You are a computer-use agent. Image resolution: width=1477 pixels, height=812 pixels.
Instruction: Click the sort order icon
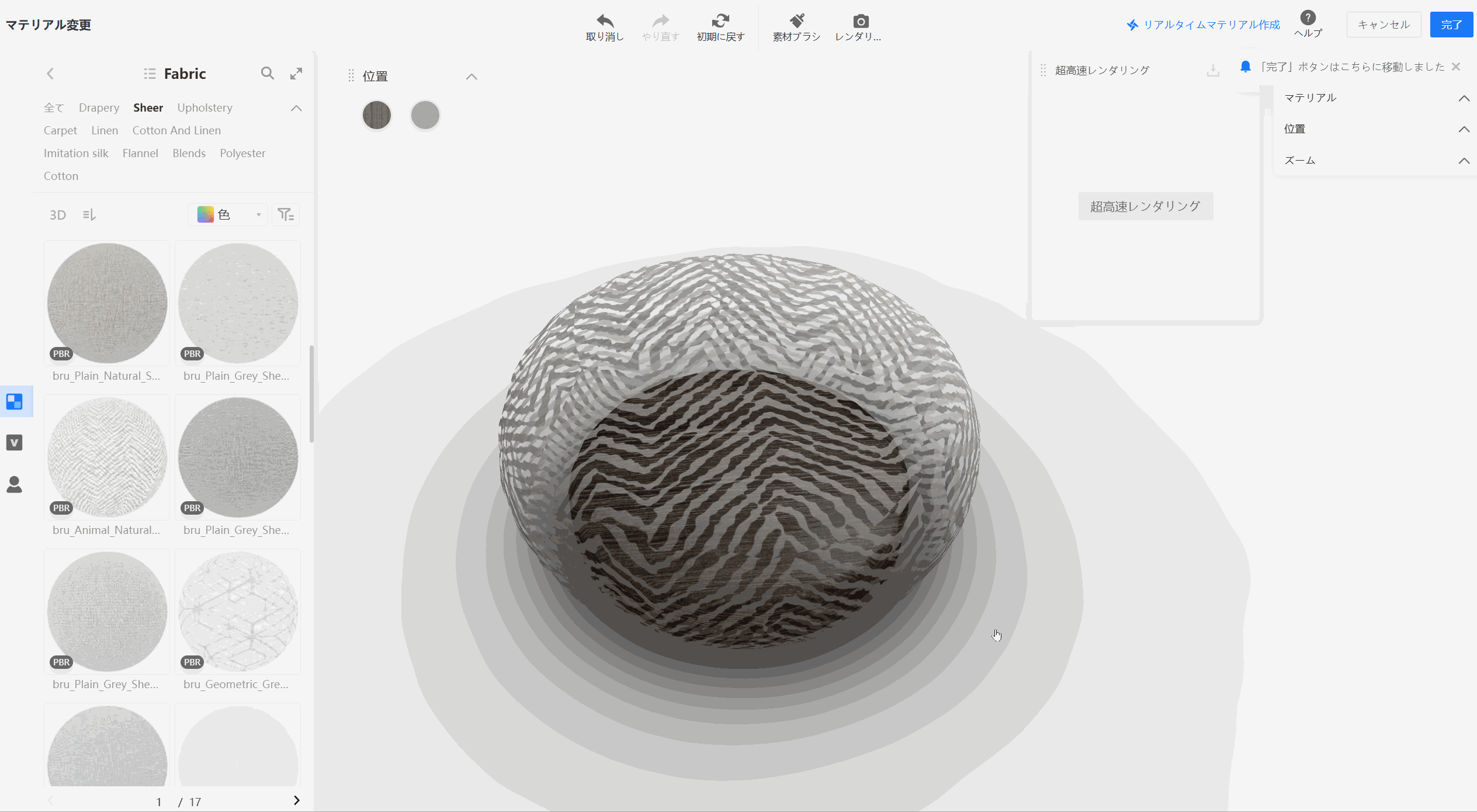pos(89,215)
